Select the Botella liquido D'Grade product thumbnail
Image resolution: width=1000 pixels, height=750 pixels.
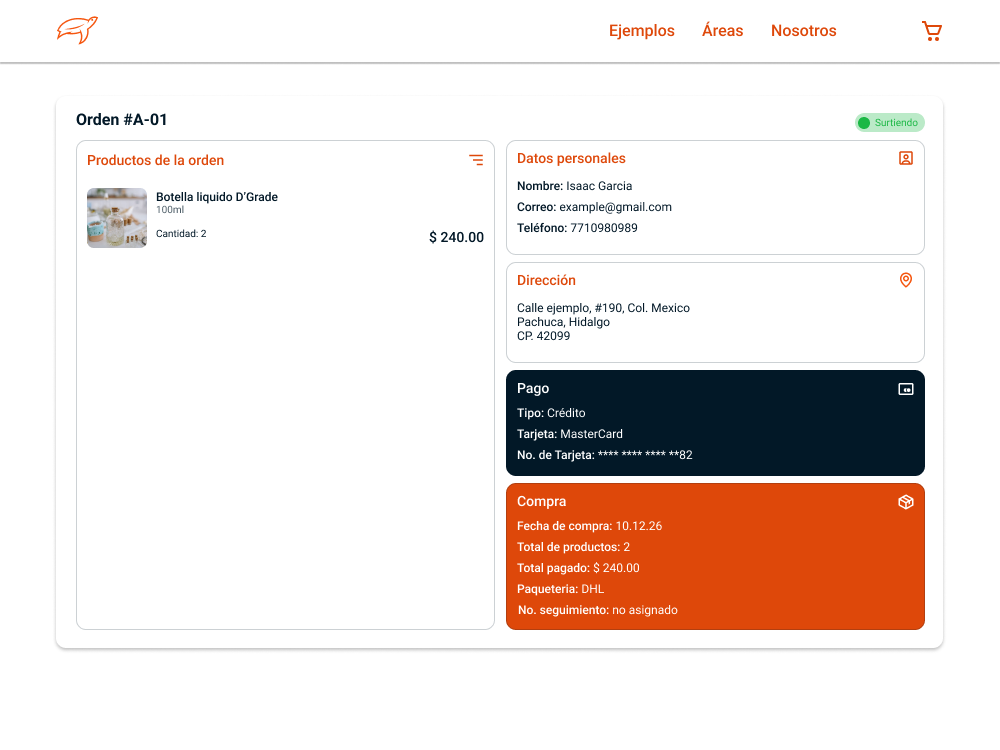pos(117,217)
